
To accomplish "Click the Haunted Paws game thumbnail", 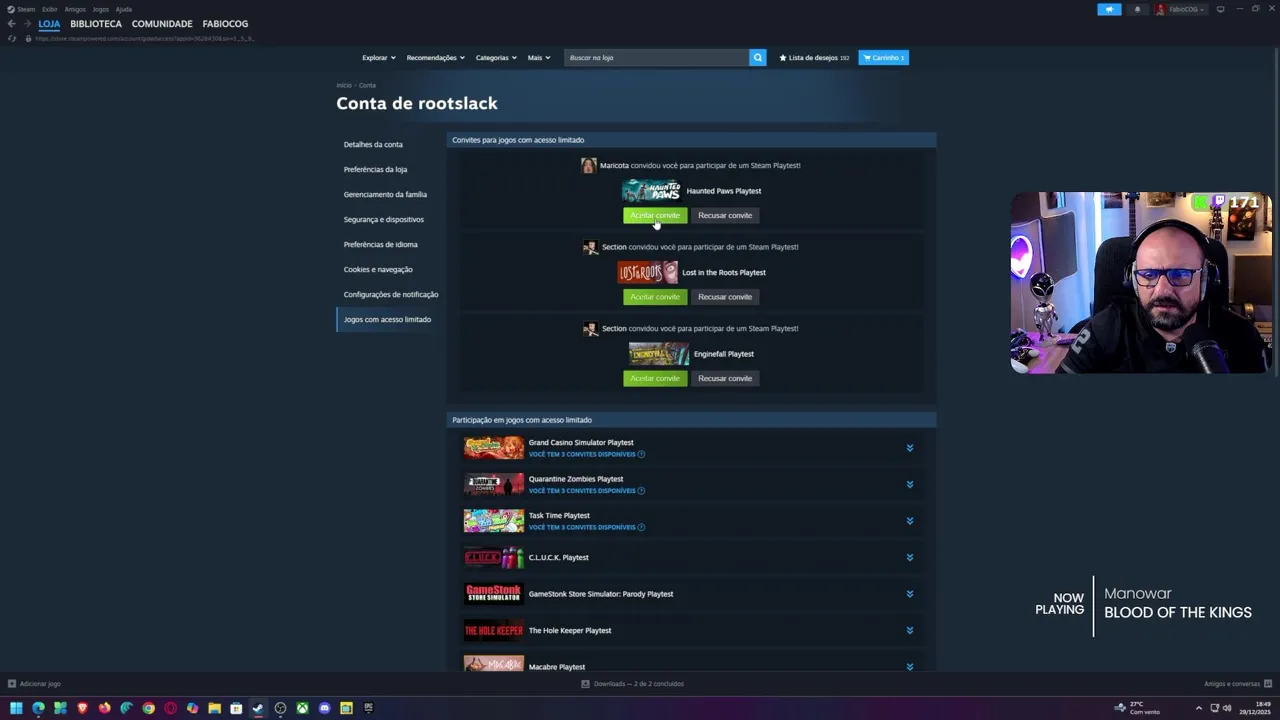I will click(651, 191).
